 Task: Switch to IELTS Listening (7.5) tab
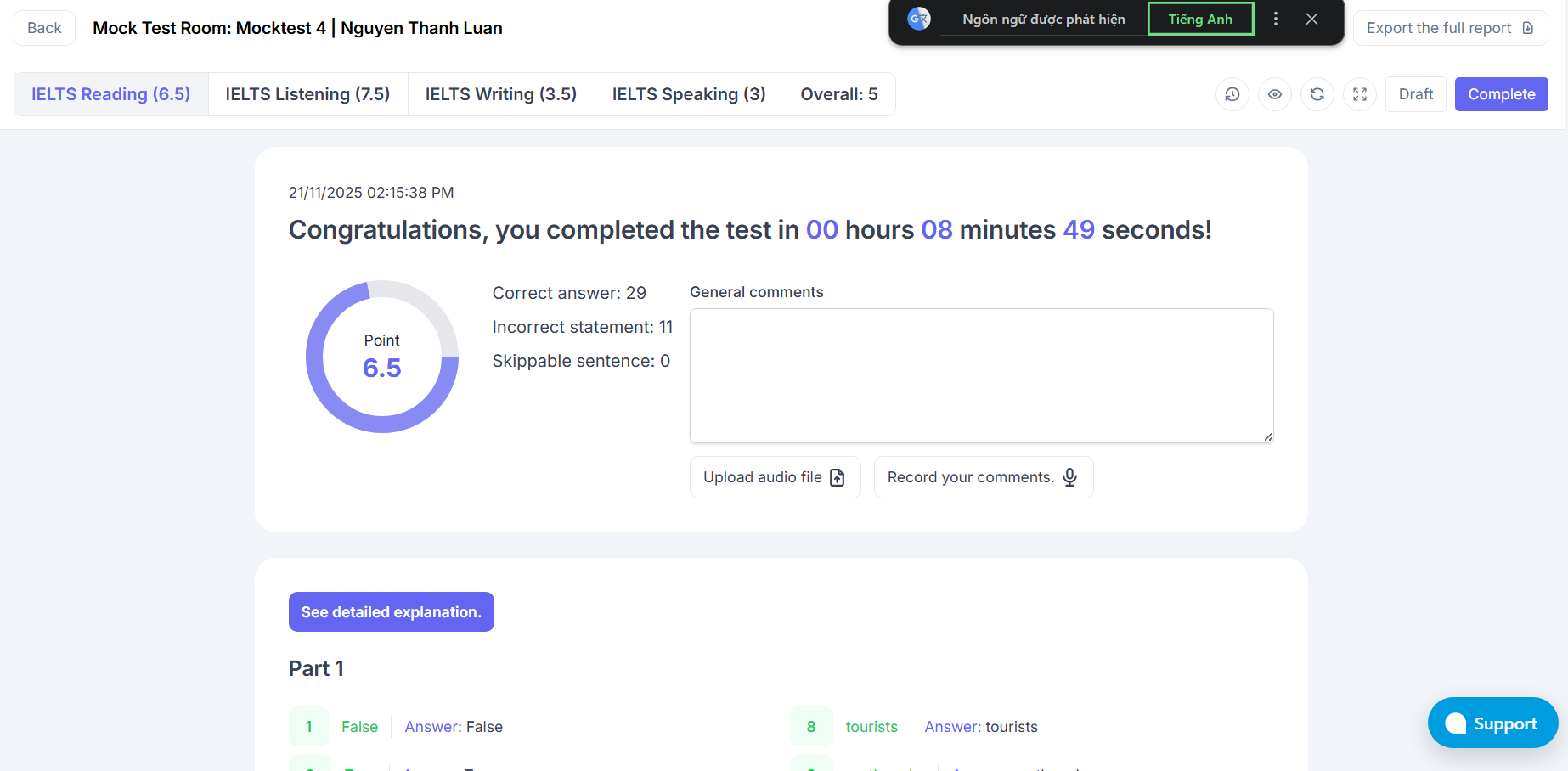(307, 94)
